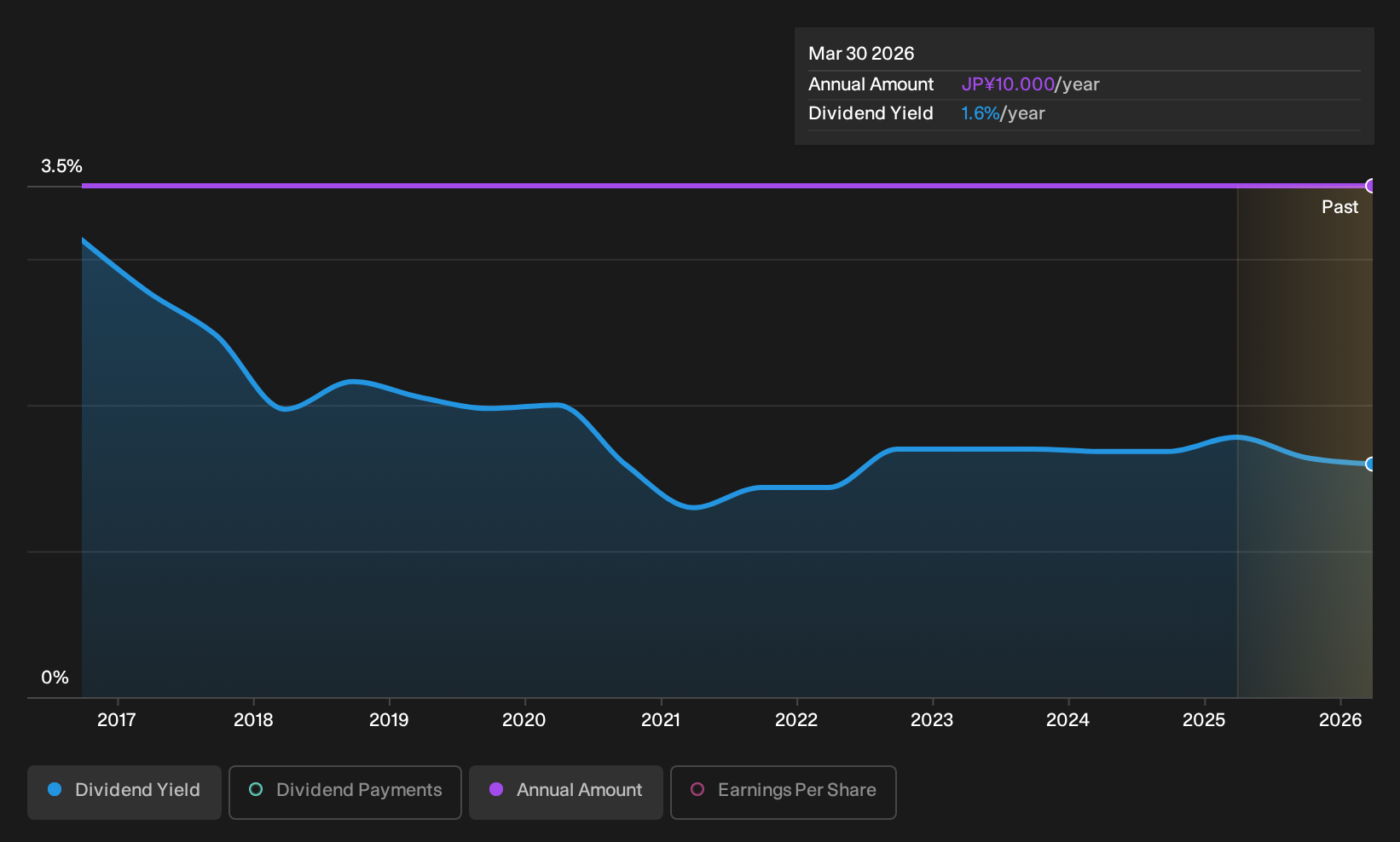Click the 0% y-axis label

pos(55,678)
